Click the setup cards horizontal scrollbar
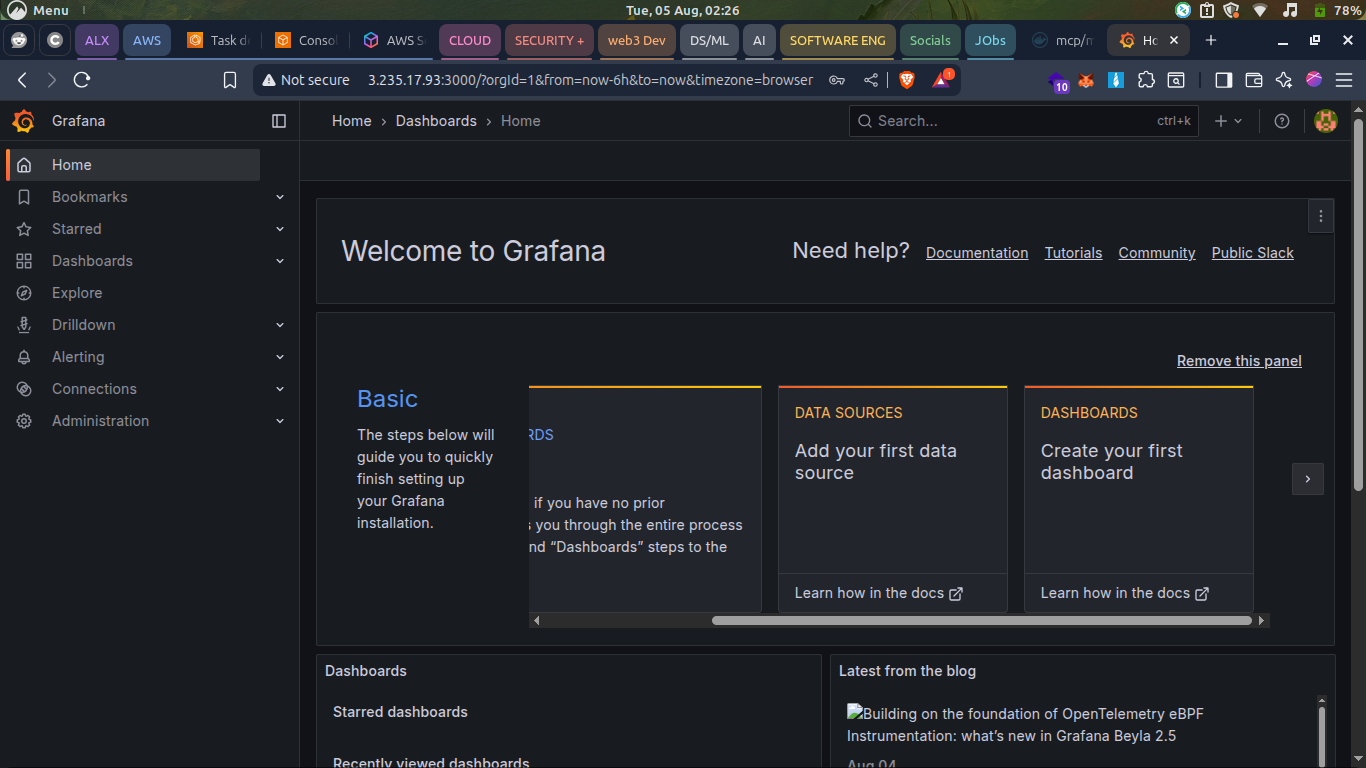This screenshot has width=1366, height=768. (981, 621)
